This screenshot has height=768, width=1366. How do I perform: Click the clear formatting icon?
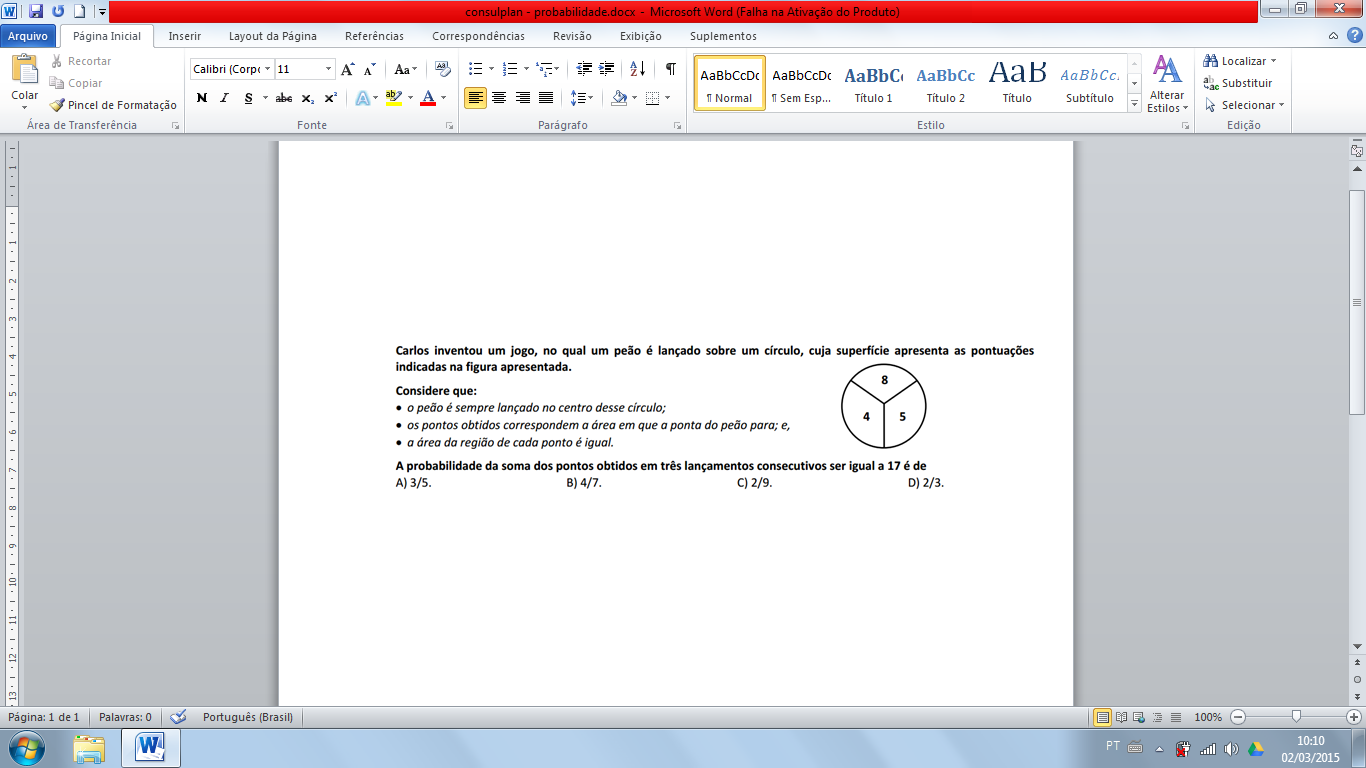tap(442, 69)
